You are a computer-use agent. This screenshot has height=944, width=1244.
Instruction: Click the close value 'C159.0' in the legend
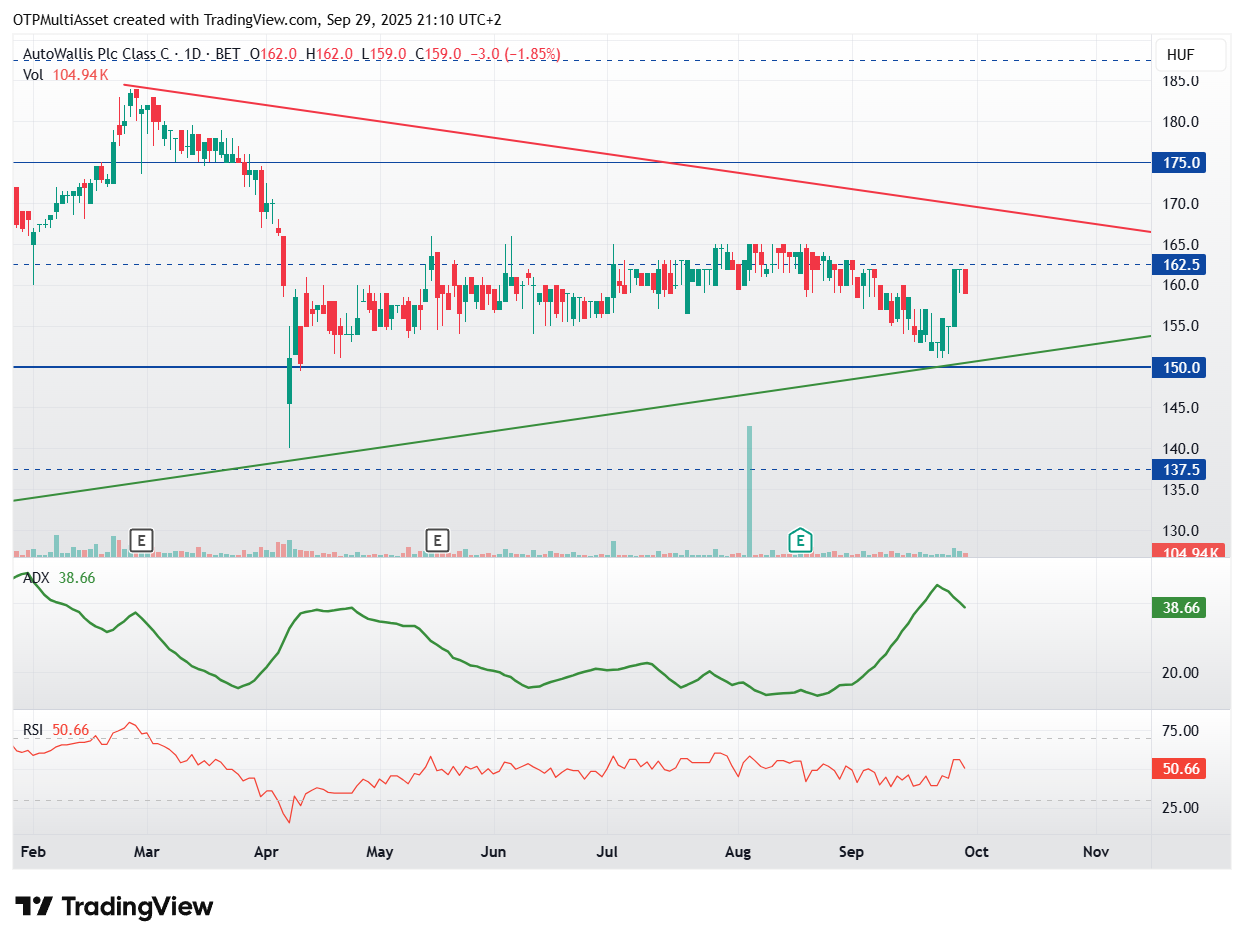[438, 54]
